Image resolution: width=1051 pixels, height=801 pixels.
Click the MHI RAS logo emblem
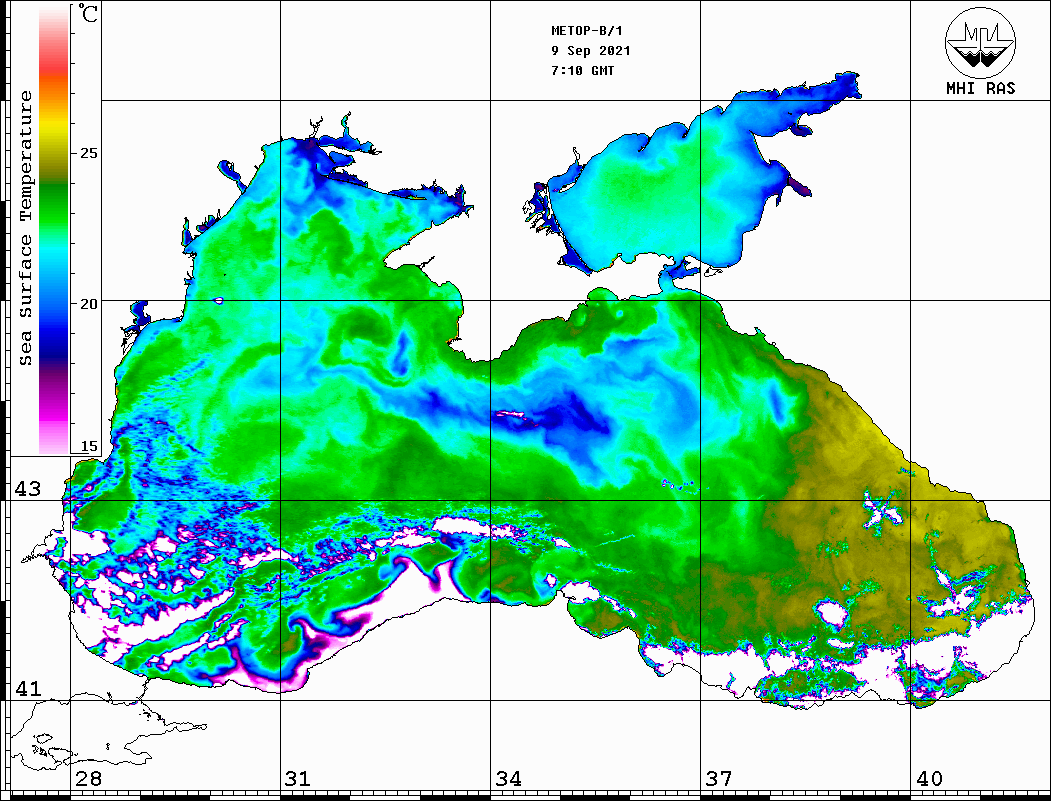981,42
